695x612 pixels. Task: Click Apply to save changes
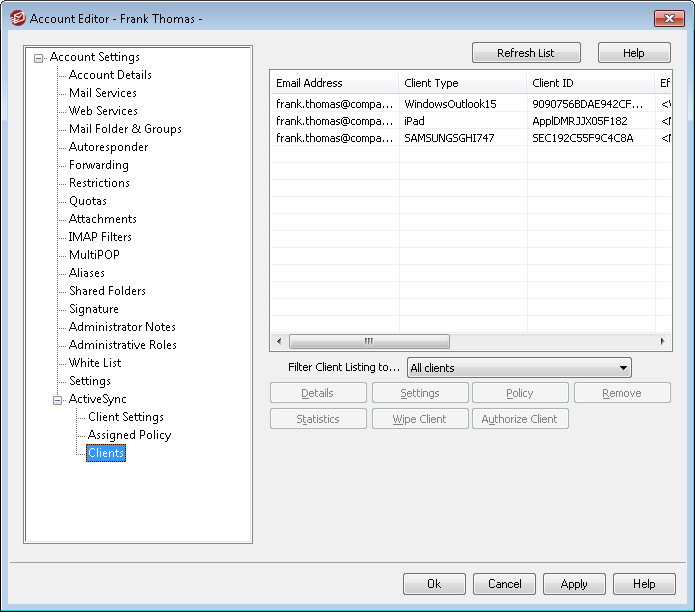(574, 584)
